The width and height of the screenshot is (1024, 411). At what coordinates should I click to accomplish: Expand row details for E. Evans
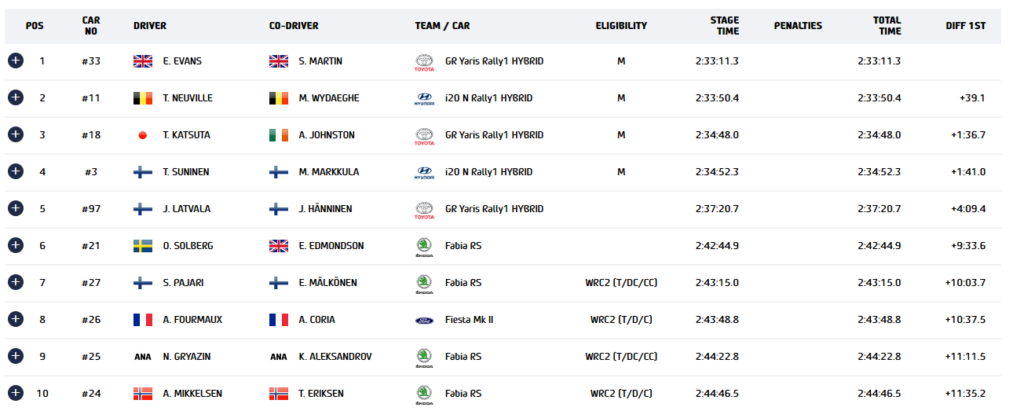coord(16,61)
